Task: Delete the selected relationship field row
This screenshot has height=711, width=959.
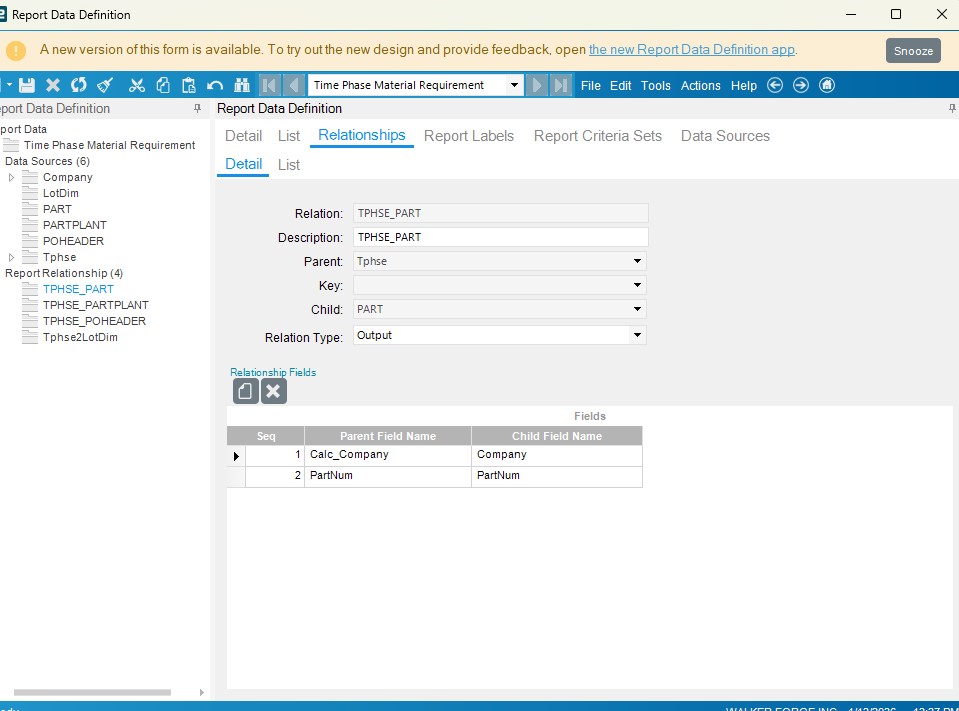Action: point(273,391)
